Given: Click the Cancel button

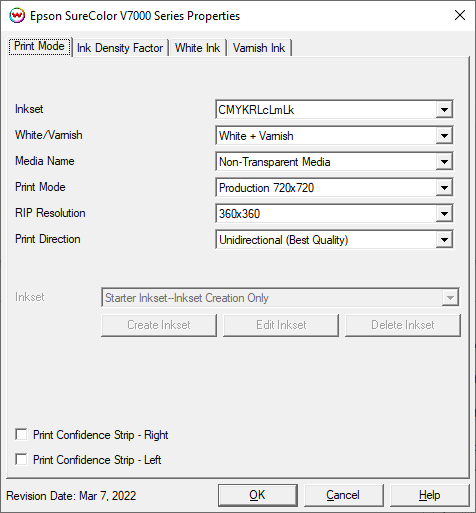Looking at the screenshot, I should (x=343, y=495).
